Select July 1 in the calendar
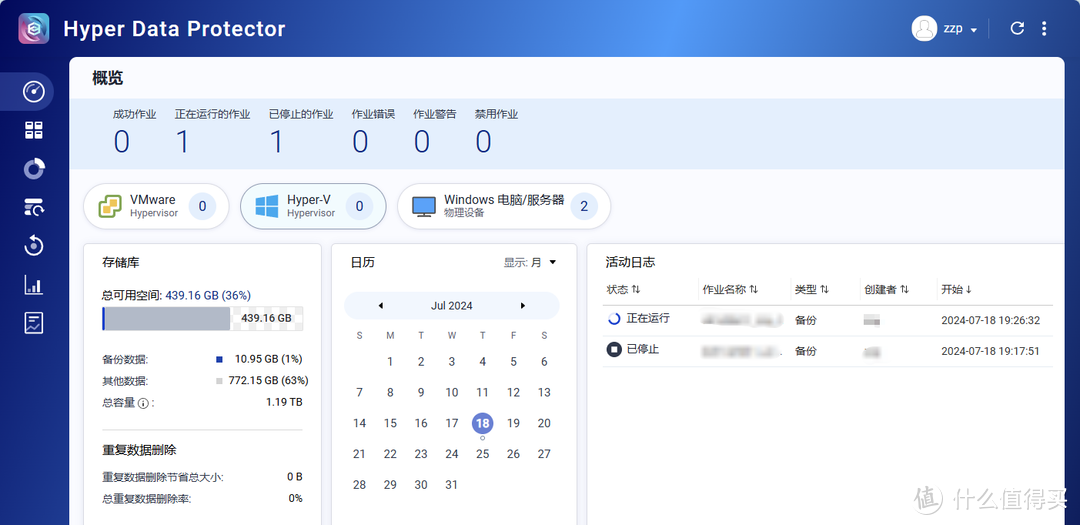This screenshot has width=1080, height=525. (390, 362)
